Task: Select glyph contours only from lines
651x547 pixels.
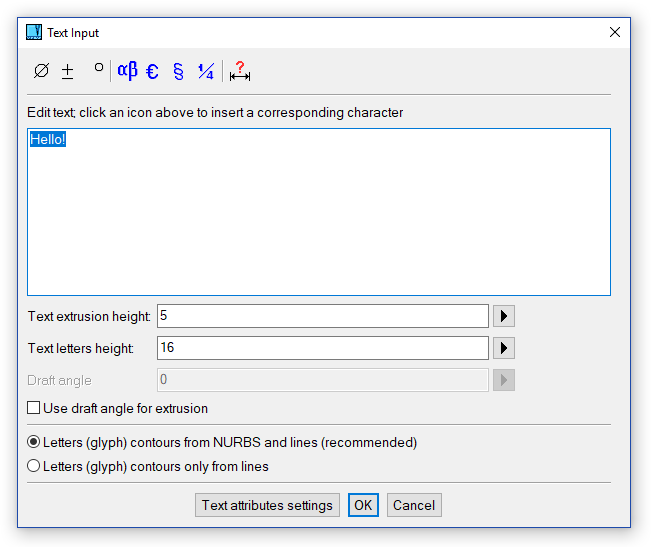Action: point(34,466)
